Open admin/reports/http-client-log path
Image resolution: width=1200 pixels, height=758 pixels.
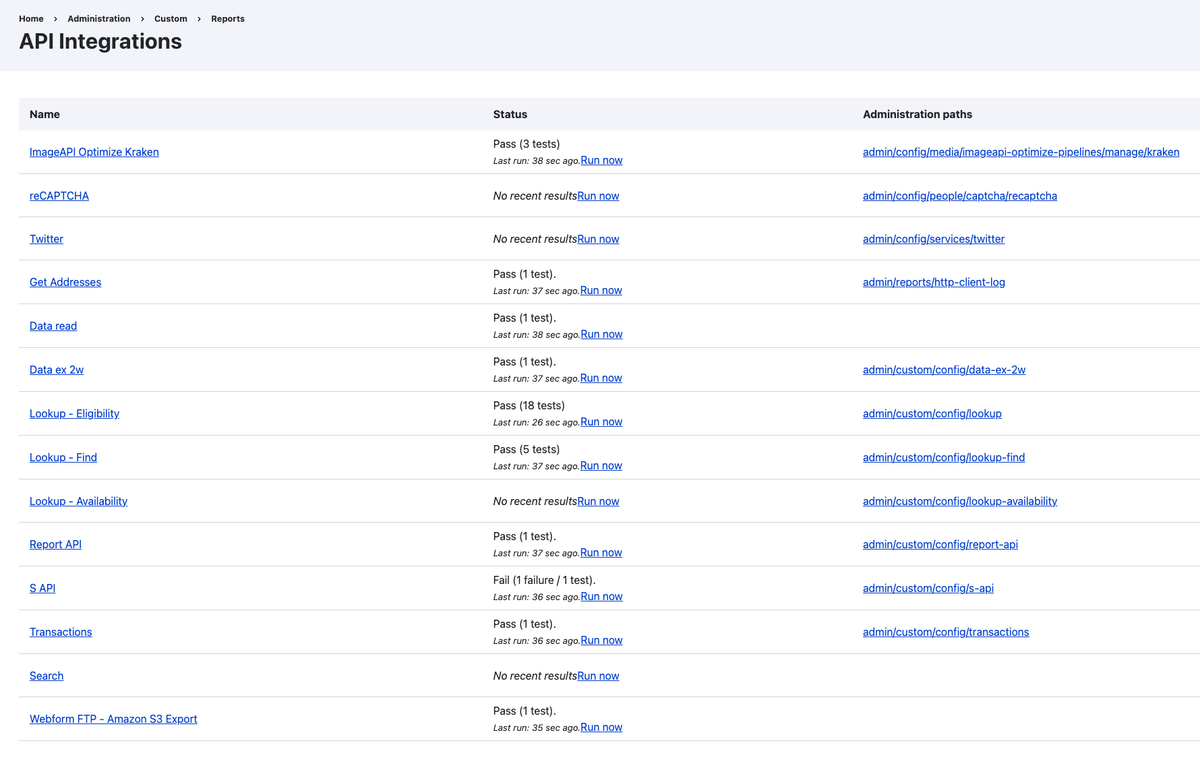pyautogui.click(x=934, y=282)
